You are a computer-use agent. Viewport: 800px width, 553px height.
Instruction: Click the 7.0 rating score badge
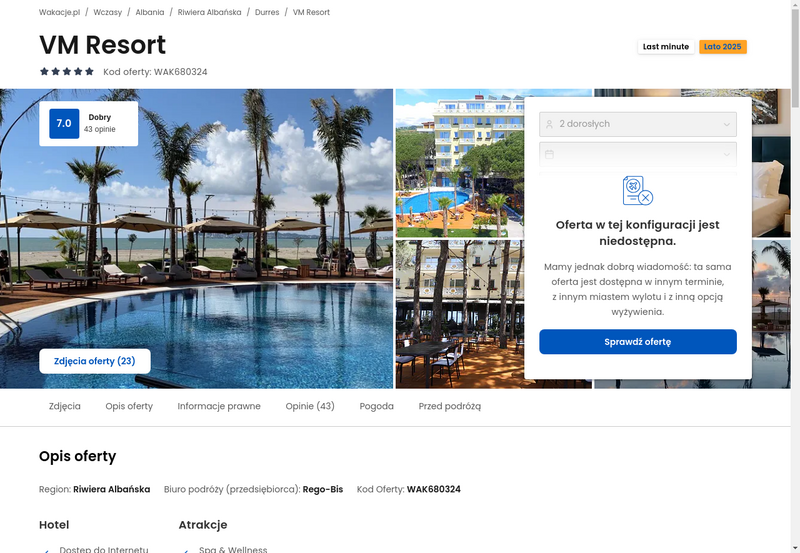click(x=64, y=123)
